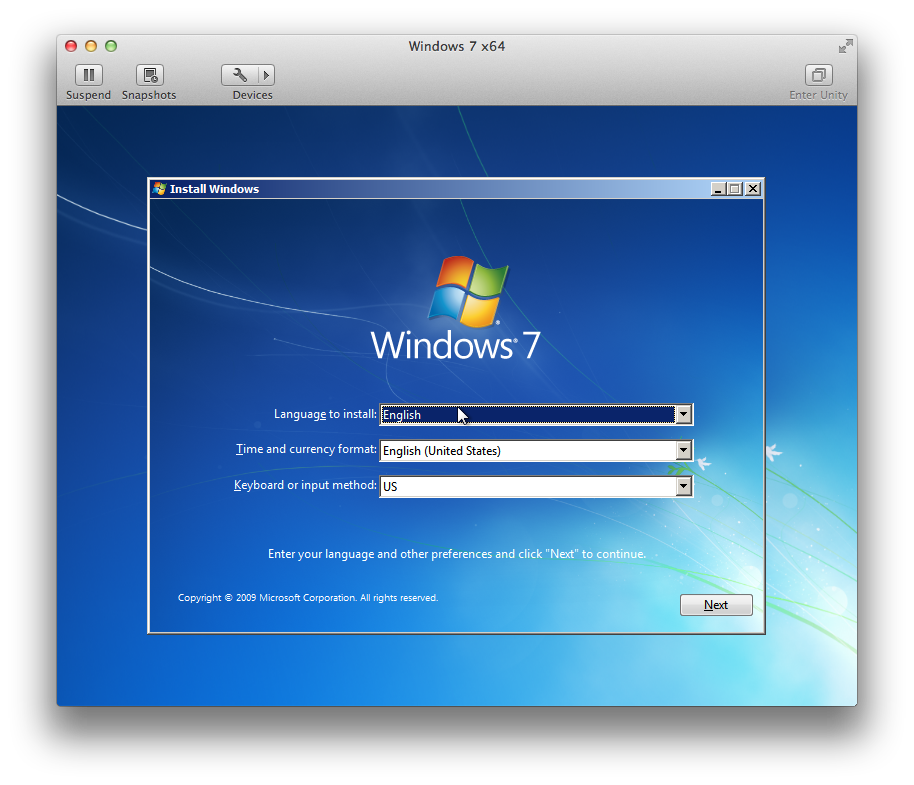This screenshot has width=914, height=785.
Task: Click the Devices wrench icon
Action: tap(240, 75)
